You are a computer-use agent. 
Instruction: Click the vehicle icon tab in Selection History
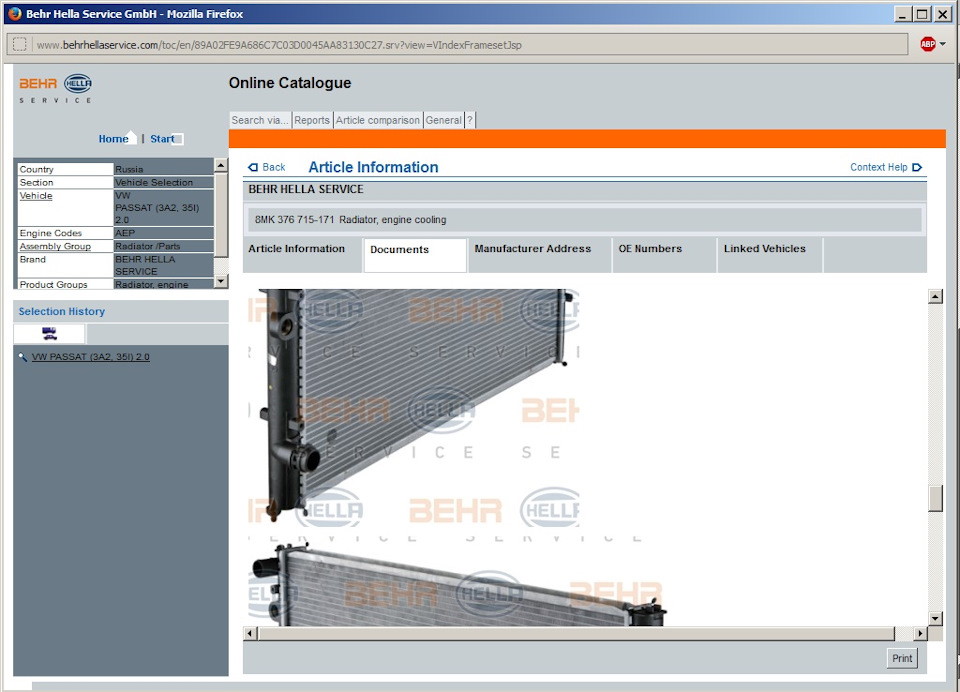[50, 333]
